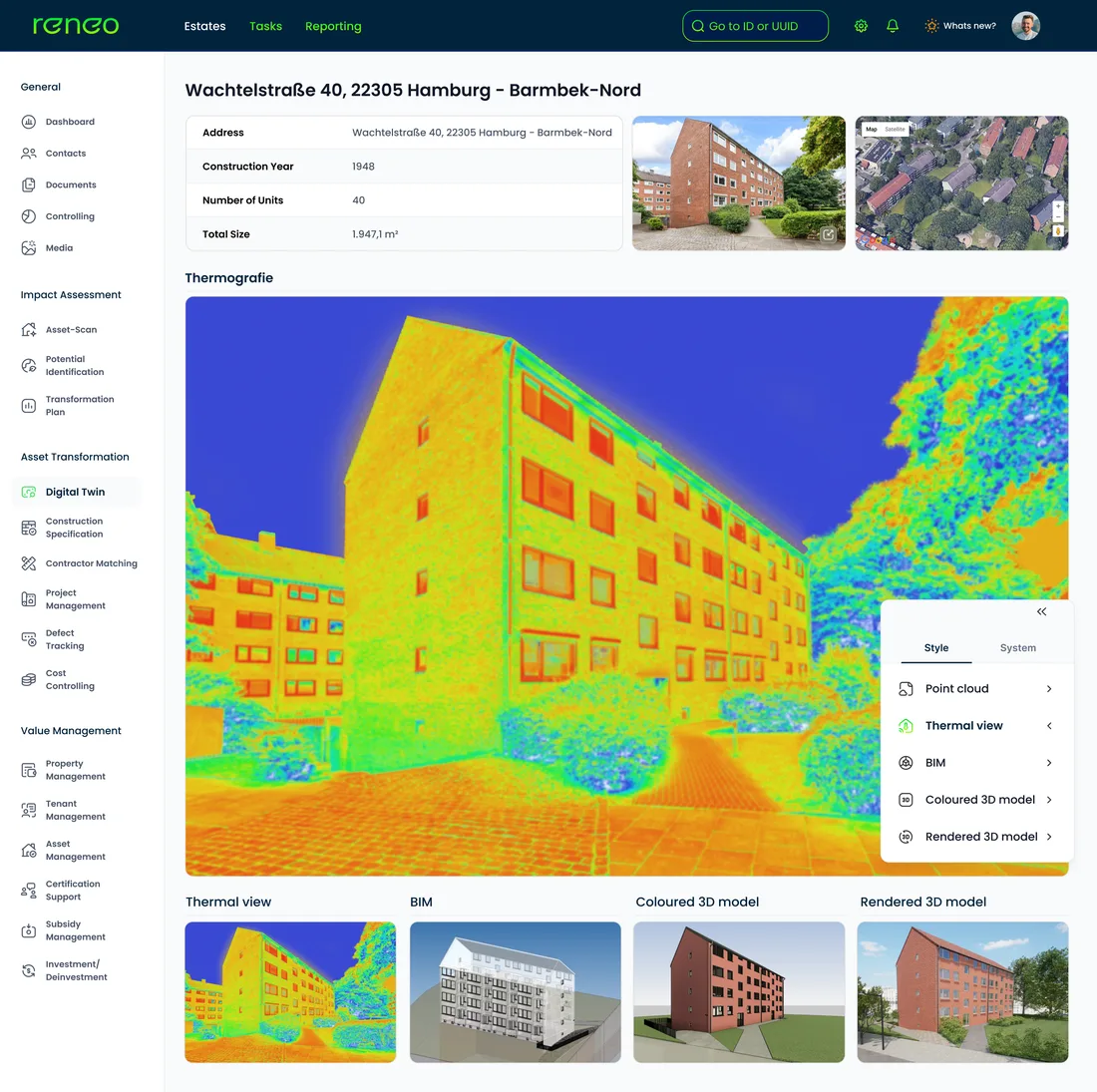Open the Contractor Matching label
Image resolution: width=1097 pixels, height=1092 pixels.
click(92, 563)
